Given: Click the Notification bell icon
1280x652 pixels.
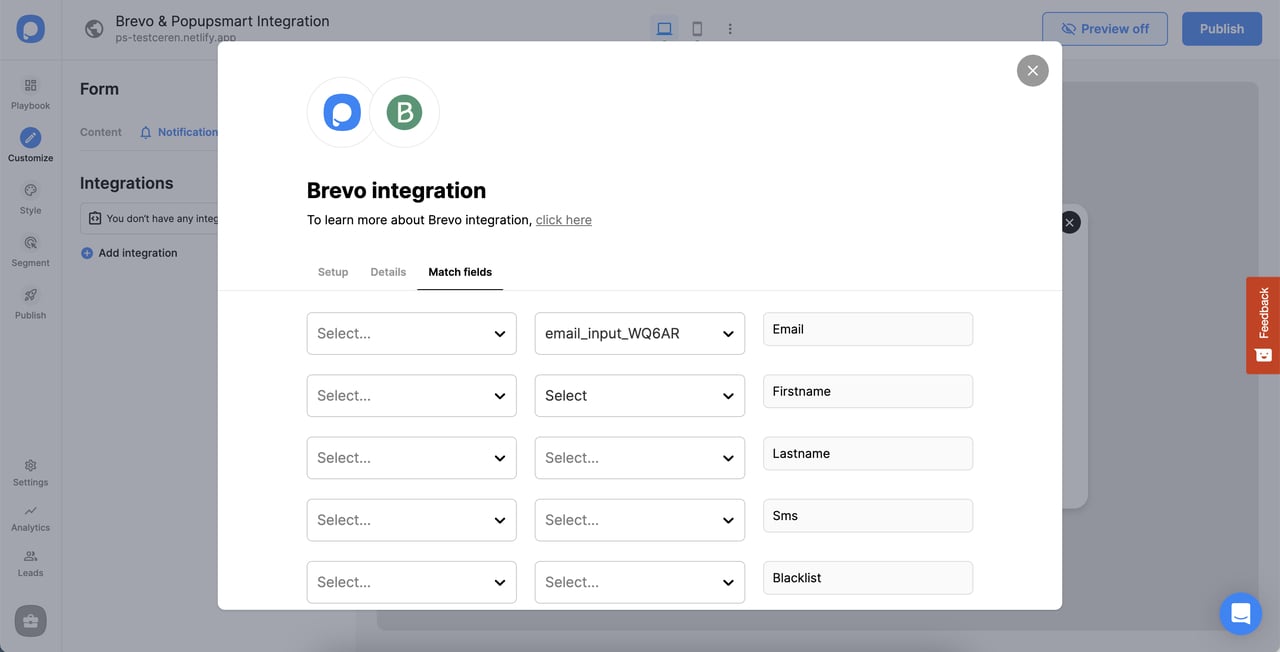Looking at the screenshot, I should coord(146,132).
